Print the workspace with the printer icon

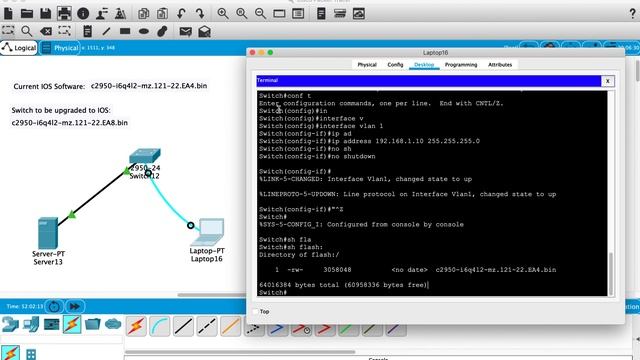click(x=64, y=14)
